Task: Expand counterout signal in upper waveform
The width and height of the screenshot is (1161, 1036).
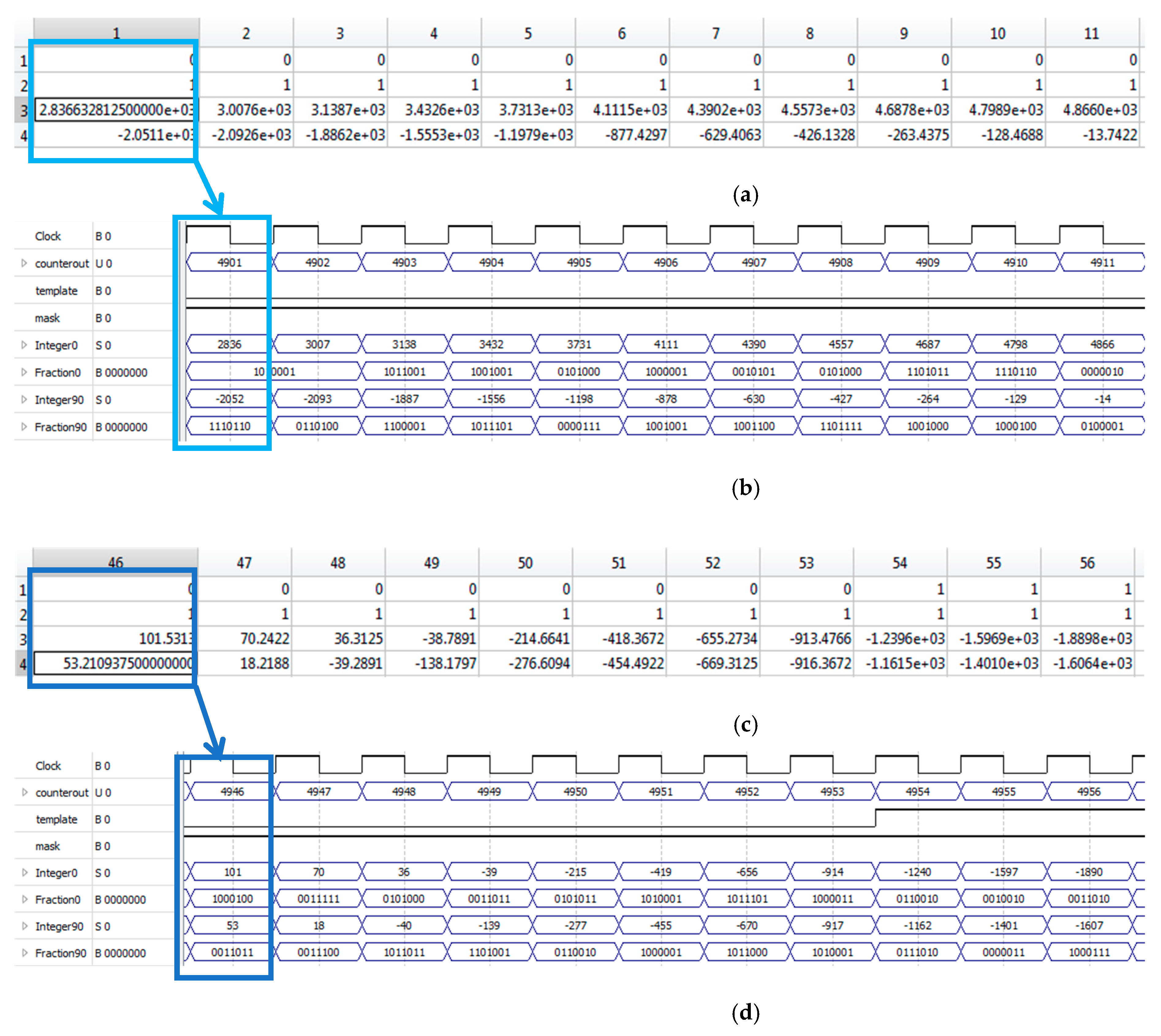Action: coord(24,263)
